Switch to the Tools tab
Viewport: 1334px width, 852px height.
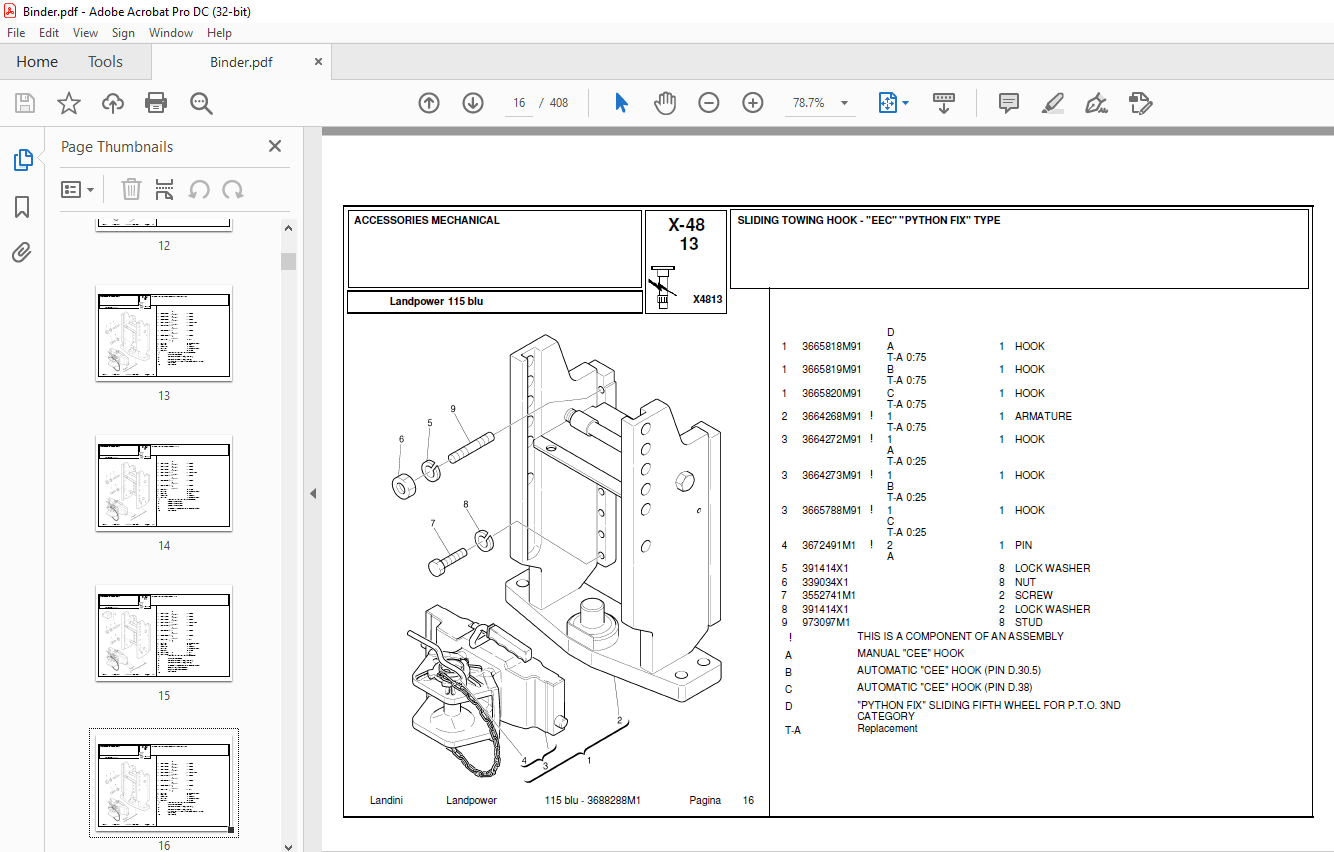105,62
